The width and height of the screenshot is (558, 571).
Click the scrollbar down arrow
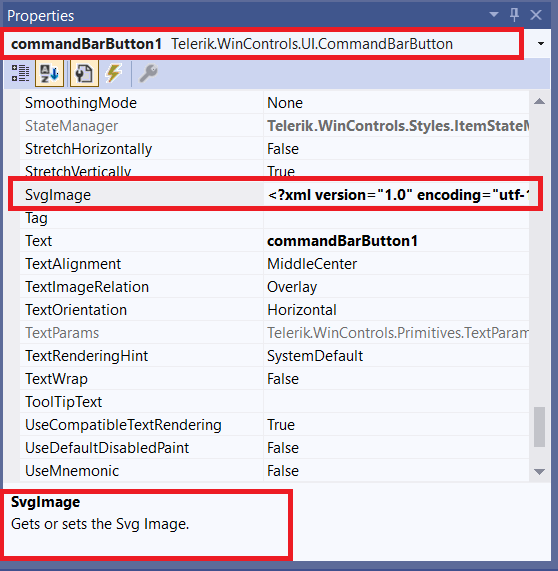click(x=539, y=472)
